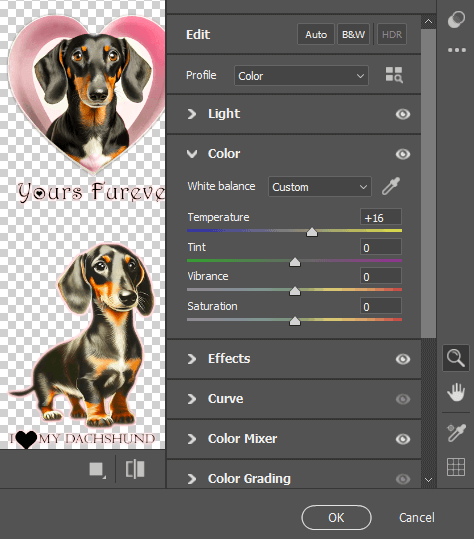The width and height of the screenshot is (474, 539).
Task: Select the Hand pan tool
Action: point(456,392)
